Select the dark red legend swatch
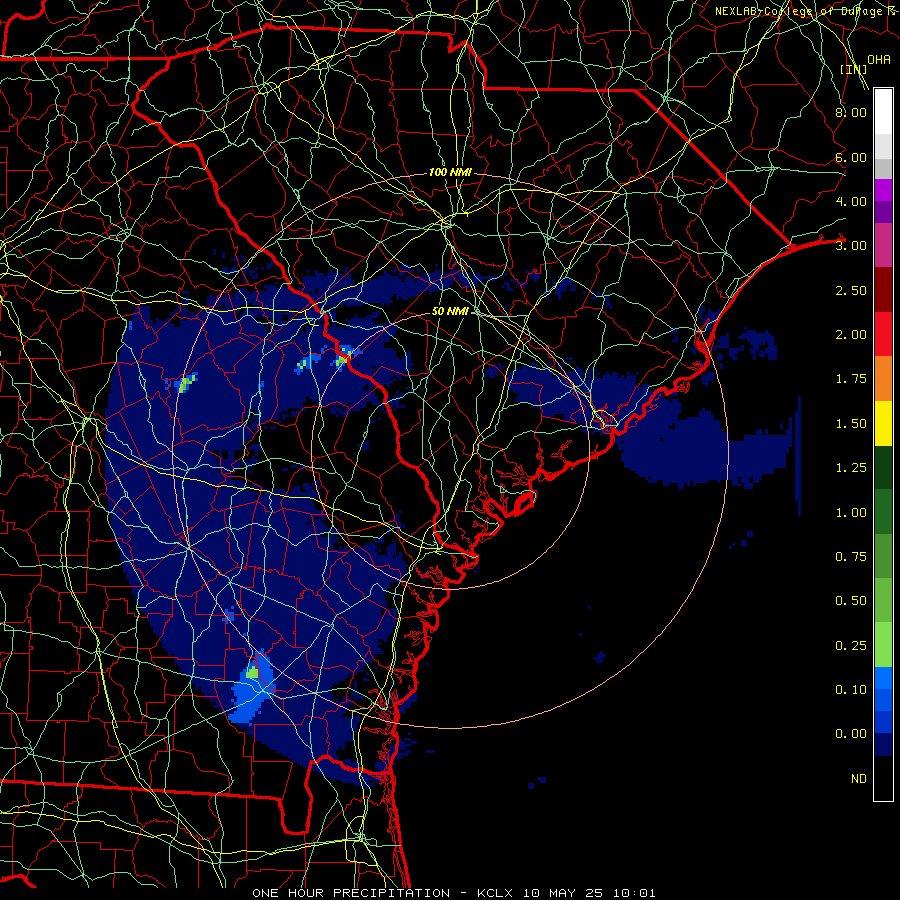This screenshot has height=900, width=900. pos(883,290)
